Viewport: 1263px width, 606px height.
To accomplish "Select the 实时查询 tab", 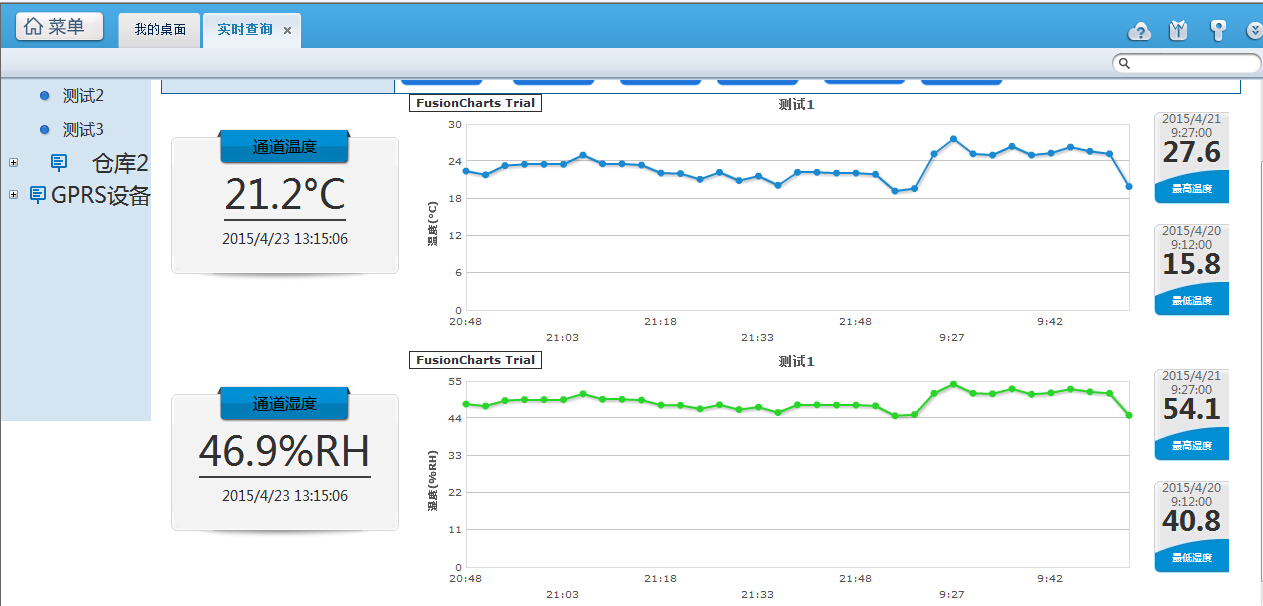I will (245, 30).
